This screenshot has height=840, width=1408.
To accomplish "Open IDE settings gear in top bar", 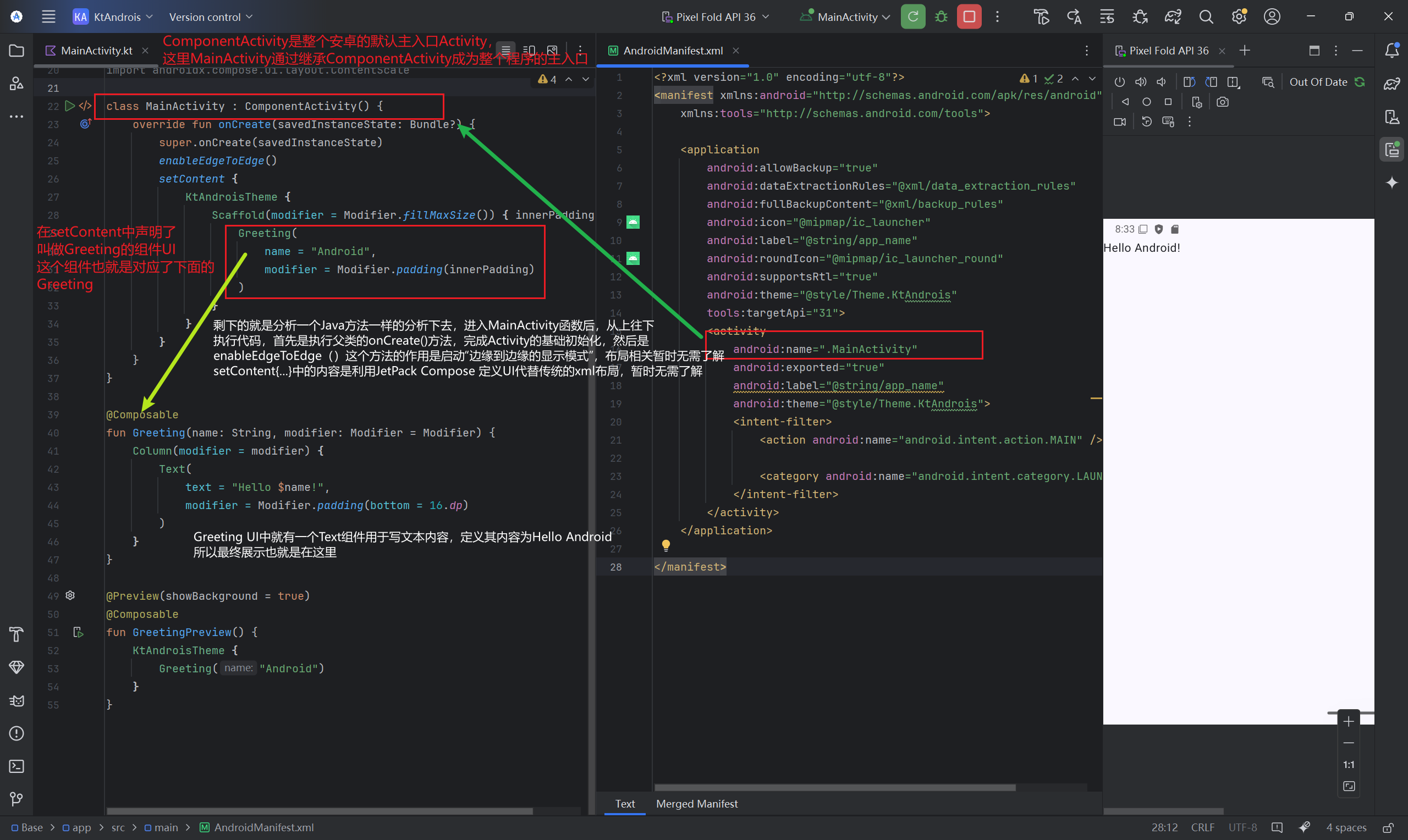I will [x=1239, y=17].
